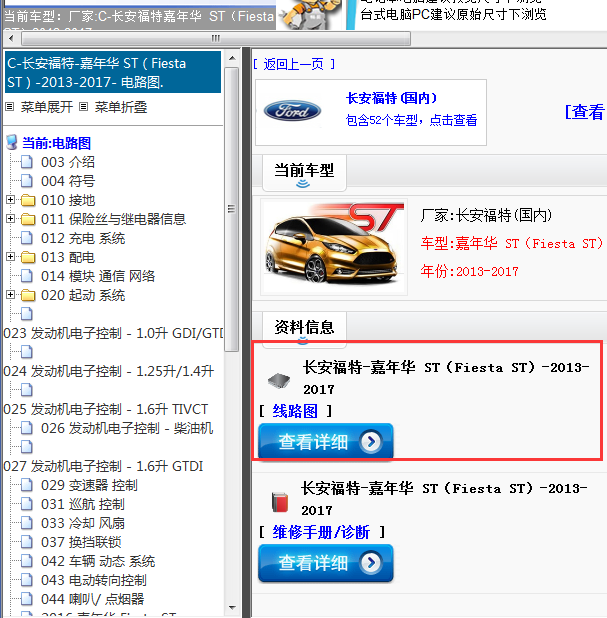Click the 043 电动转向控制 page icon
The width and height of the screenshot is (607, 618).
tap(27, 580)
